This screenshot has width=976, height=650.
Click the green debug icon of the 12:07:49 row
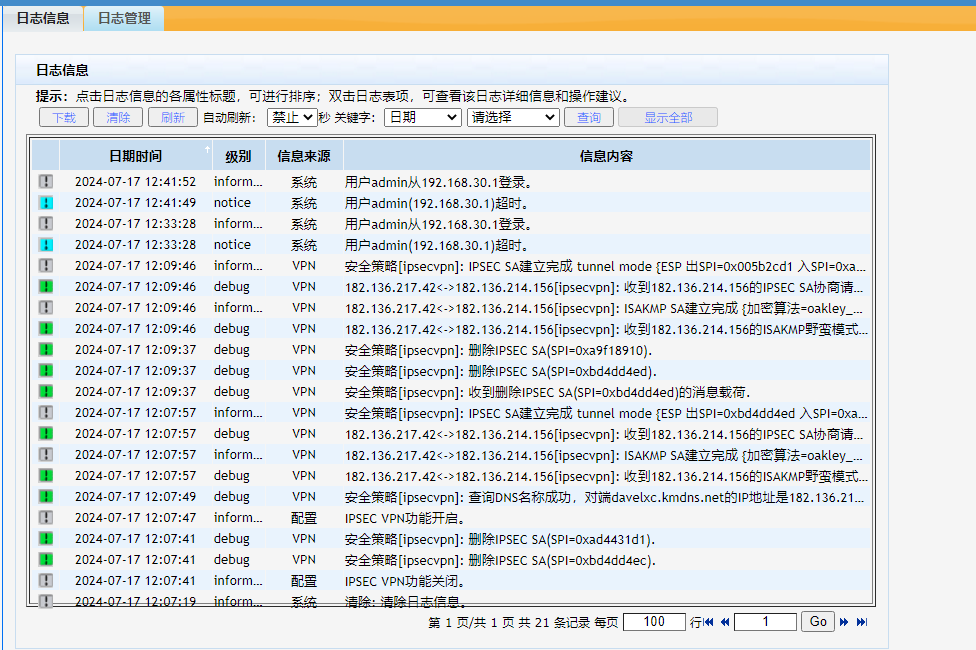tap(45, 497)
